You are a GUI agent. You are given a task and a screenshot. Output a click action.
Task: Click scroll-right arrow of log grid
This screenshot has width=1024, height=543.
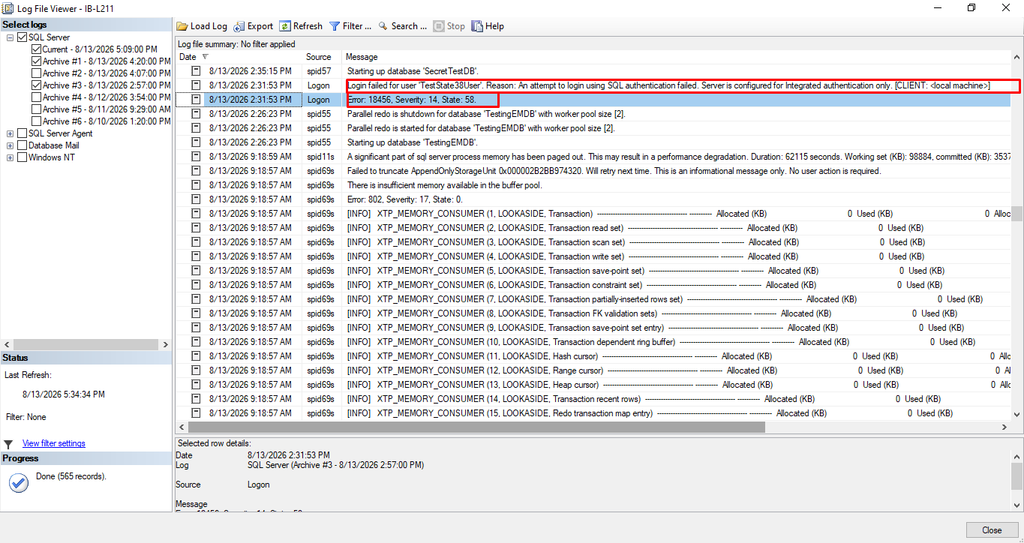[1004, 427]
